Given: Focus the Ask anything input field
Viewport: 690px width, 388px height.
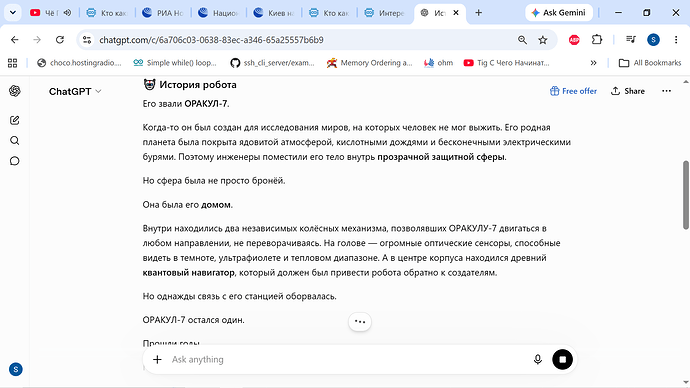Looking at the screenshot, I should (x=348, y=359).
